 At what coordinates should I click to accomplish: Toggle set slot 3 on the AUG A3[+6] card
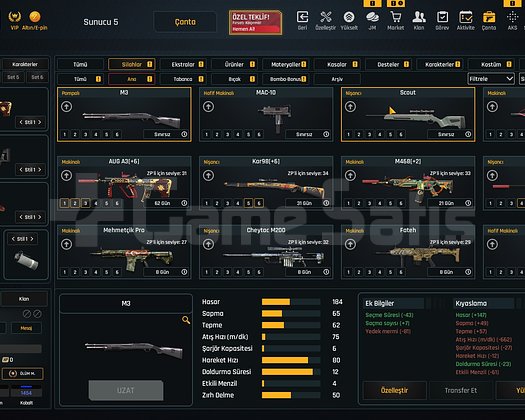coord(85,203)
